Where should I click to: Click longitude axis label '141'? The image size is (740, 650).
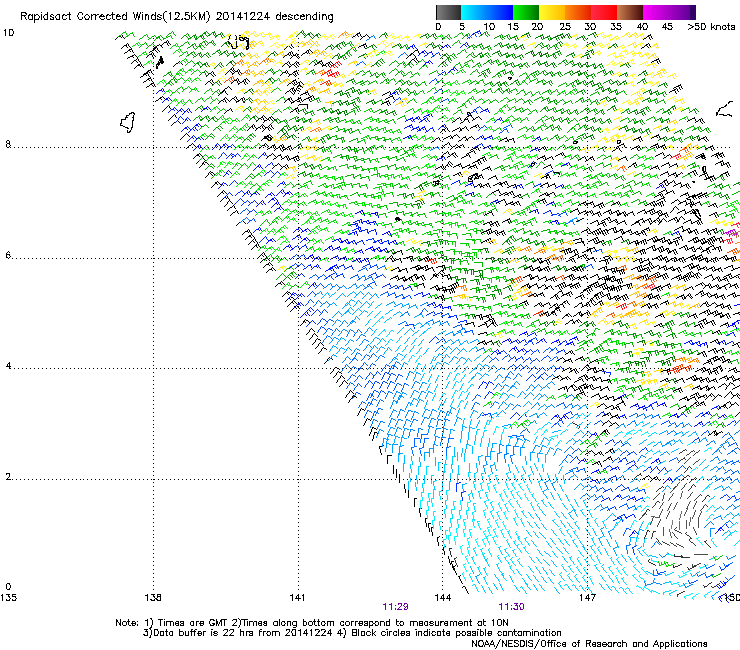(x=297, y=598)
